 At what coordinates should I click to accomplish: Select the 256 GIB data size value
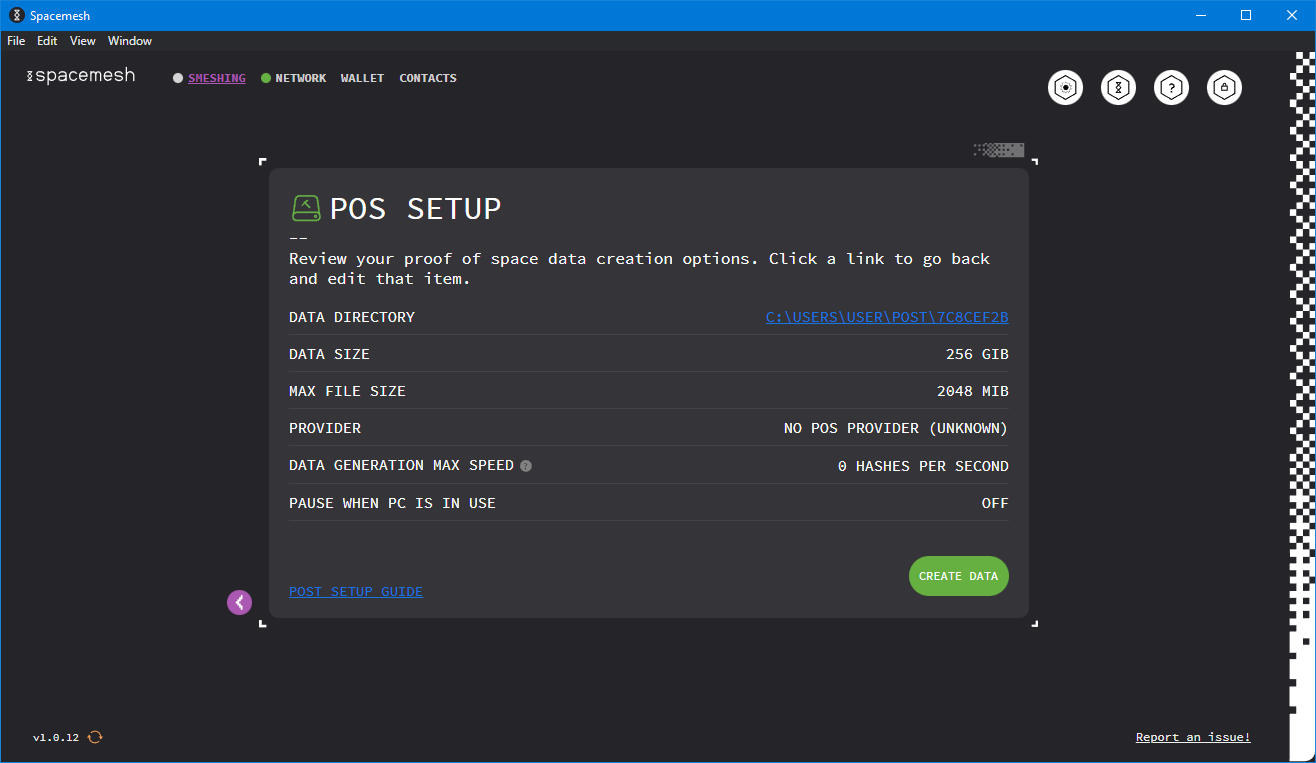[x=977, y=354]
